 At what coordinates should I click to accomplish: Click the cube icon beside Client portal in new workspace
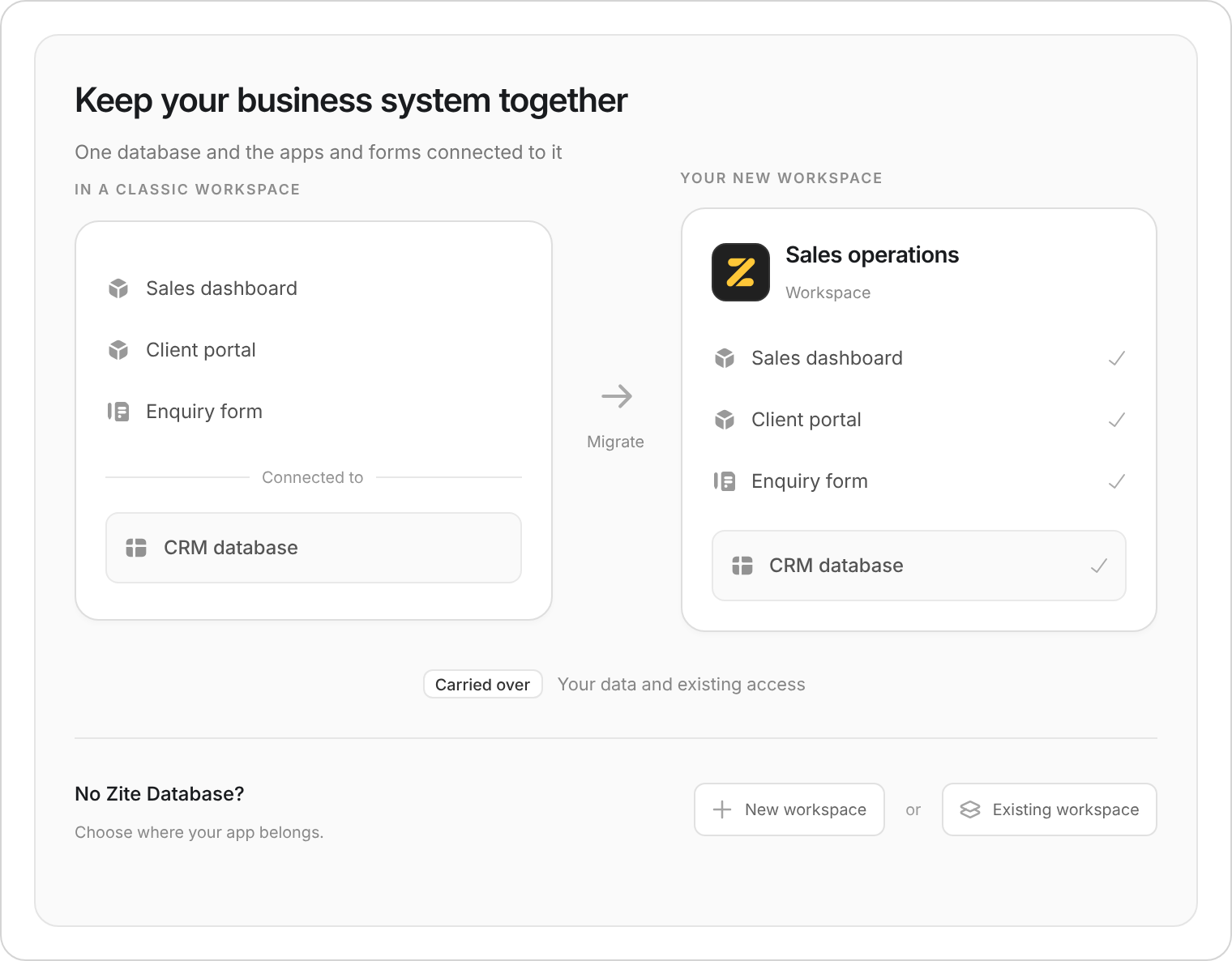(x=725, y=420)
